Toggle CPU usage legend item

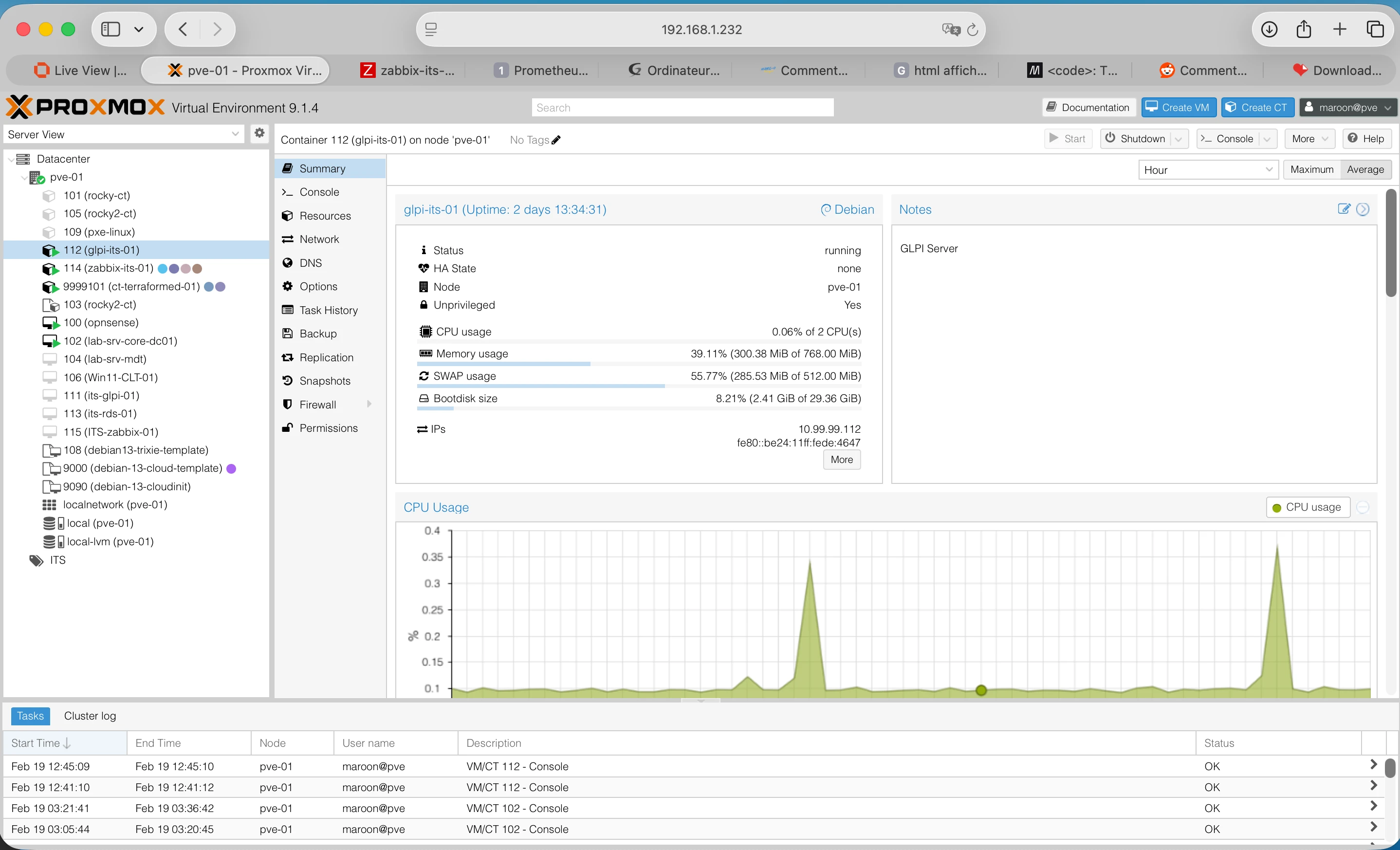[1308, 507]
